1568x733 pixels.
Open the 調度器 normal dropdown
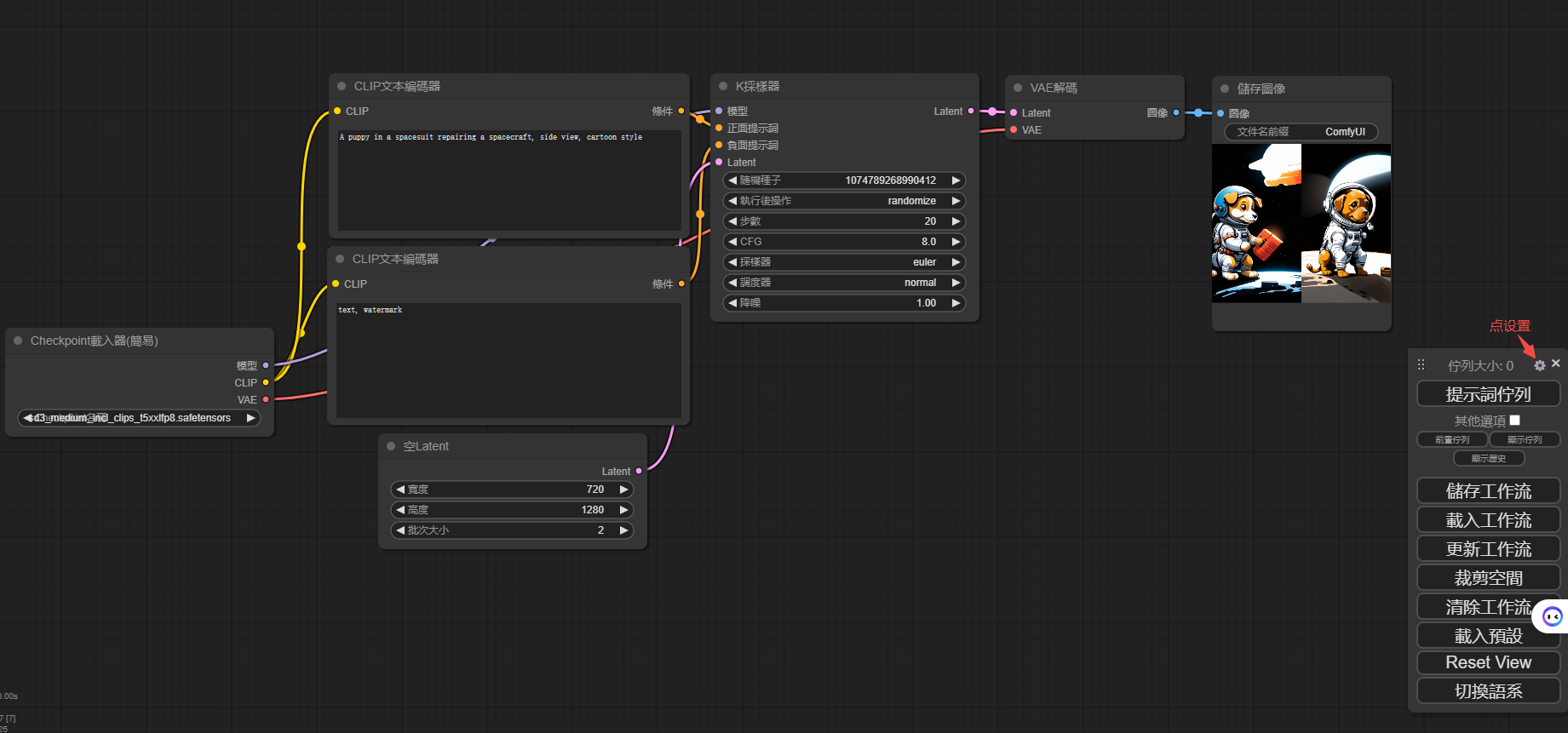tap(843, 283)
